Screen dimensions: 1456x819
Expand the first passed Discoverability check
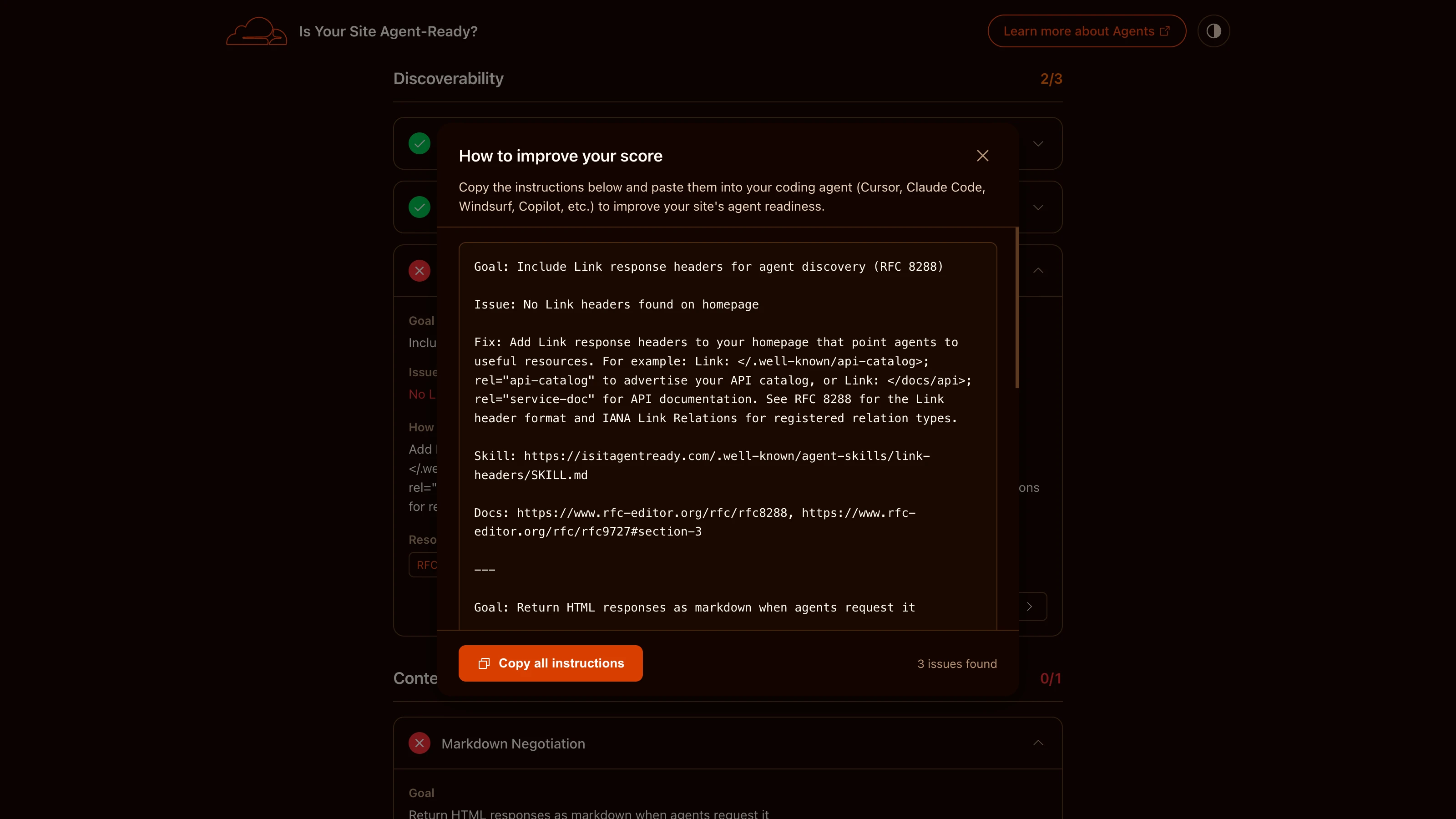(x=1038, y=144)
